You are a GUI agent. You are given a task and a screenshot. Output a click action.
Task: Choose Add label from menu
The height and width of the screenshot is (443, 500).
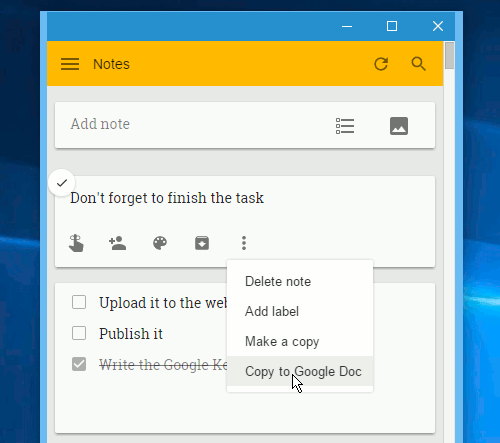tap(300, 311)
